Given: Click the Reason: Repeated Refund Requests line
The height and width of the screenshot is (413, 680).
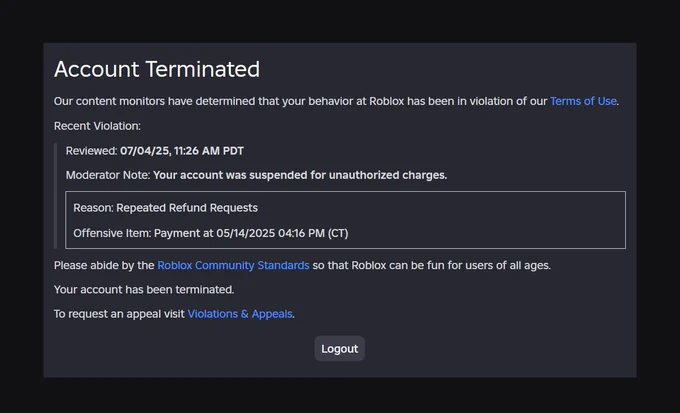Looking at the screenshot, I should [x=166, y=208].
